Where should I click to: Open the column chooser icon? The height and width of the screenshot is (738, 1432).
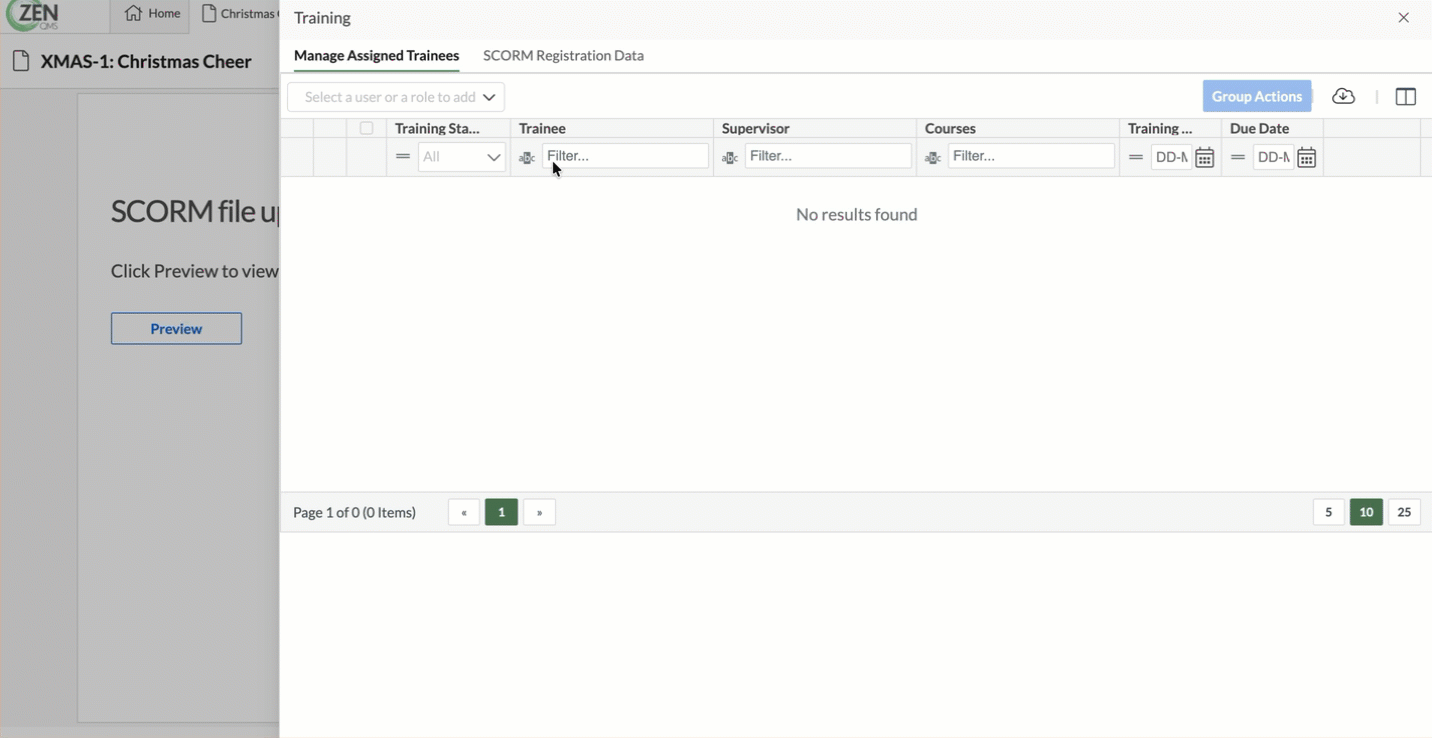pos(1405,96)
